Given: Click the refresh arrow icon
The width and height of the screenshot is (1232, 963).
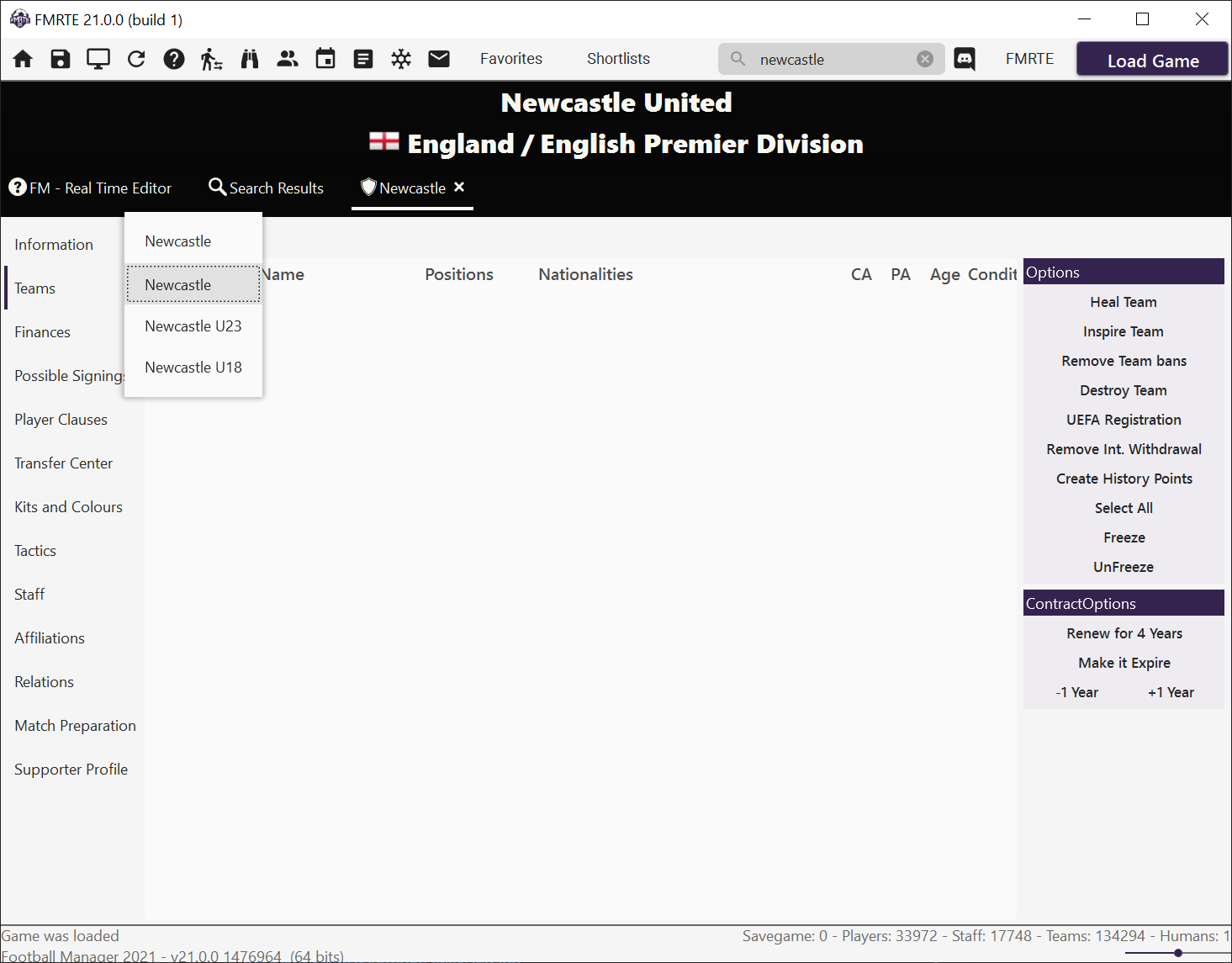Looking at the screenshot, I should coord(136,59).
